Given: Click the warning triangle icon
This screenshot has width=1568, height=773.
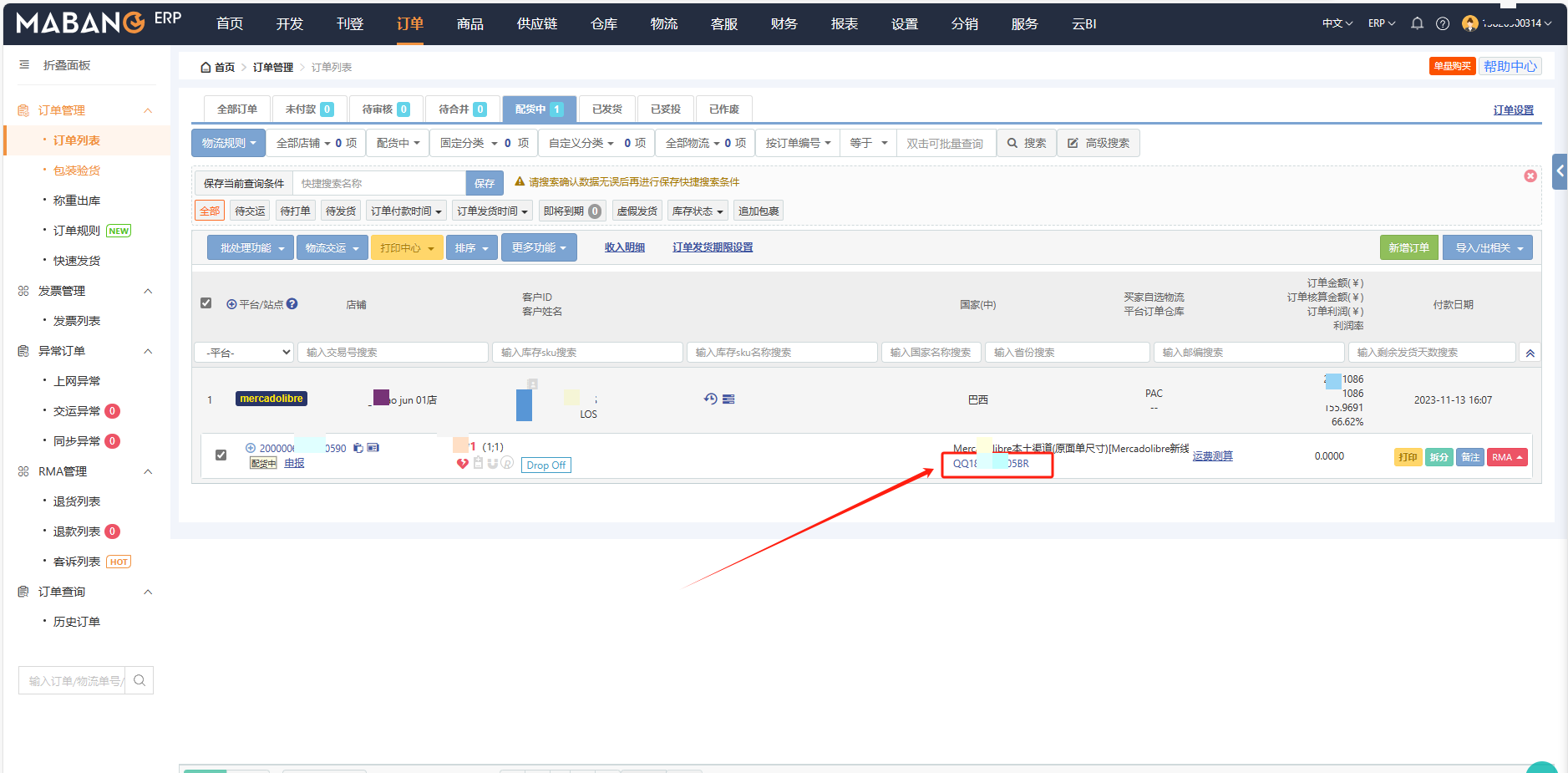Looking at the screenshot, I should tap(520, 181).
